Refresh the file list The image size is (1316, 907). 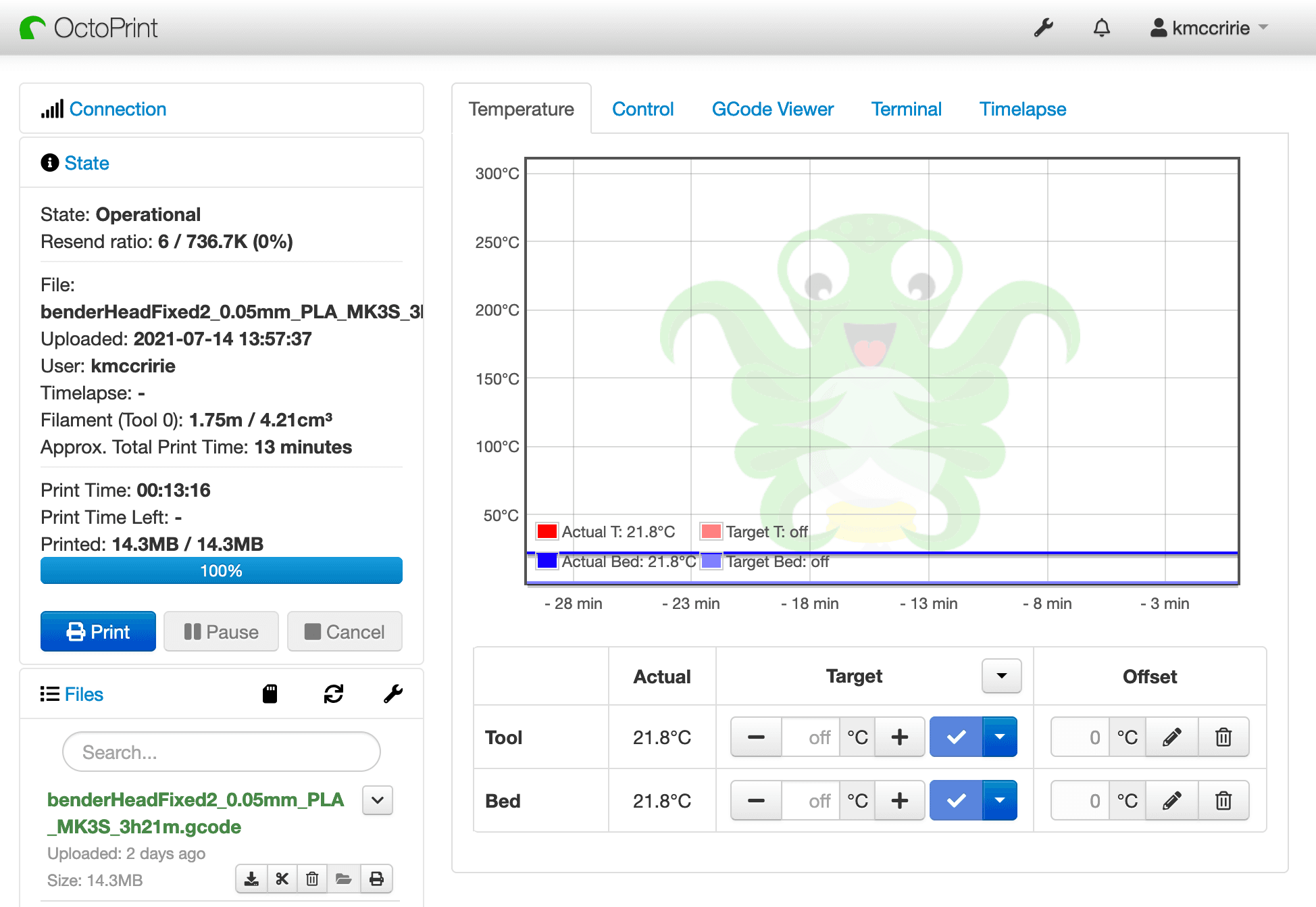point(333,693)
